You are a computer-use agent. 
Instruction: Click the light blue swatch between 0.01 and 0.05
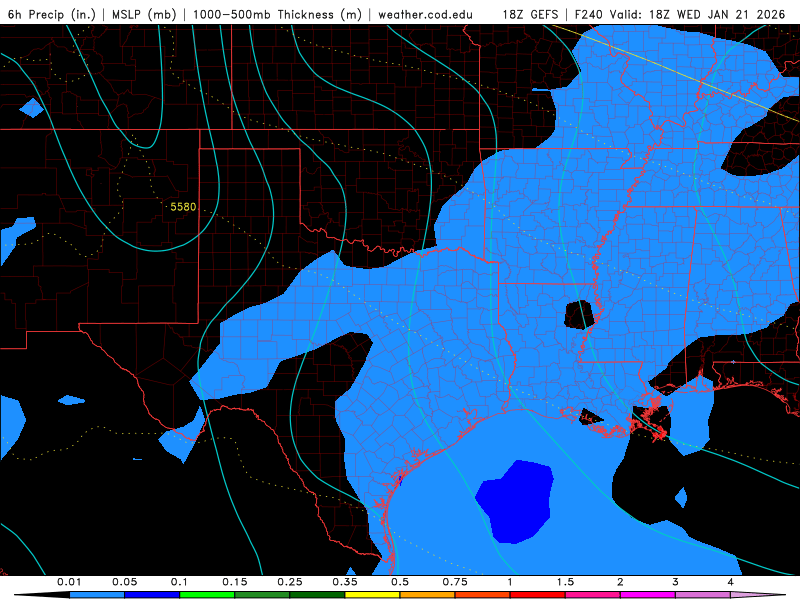pyautogui.click(x=97, y=595)
